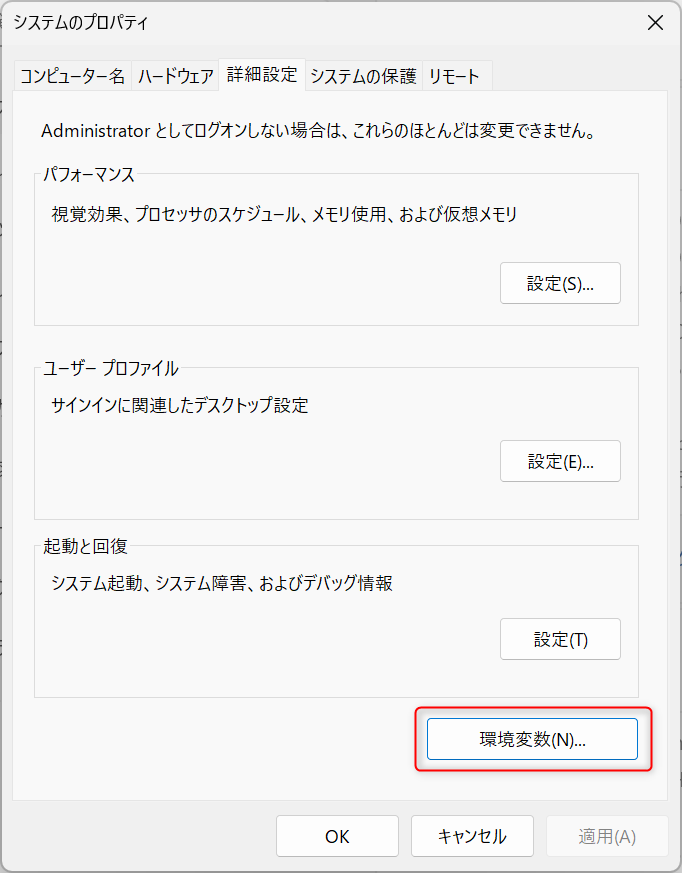
Task: Confirm changes with the OK button
Action: (337, 836)
